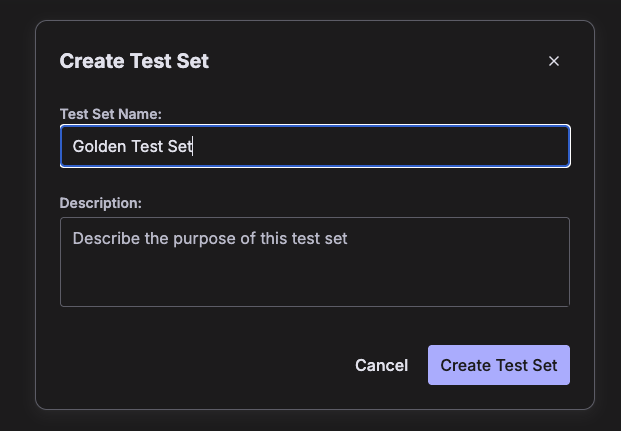Click empty space right of "Golden Test Set"
Screen dimensions: 621x431
380,146
